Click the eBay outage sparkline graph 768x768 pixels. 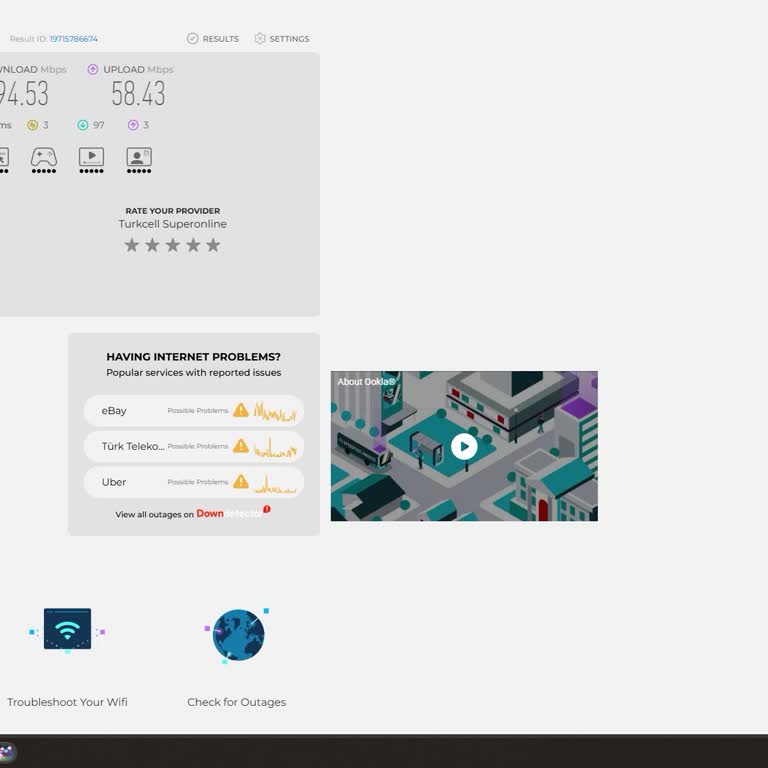tap(275, 411)
